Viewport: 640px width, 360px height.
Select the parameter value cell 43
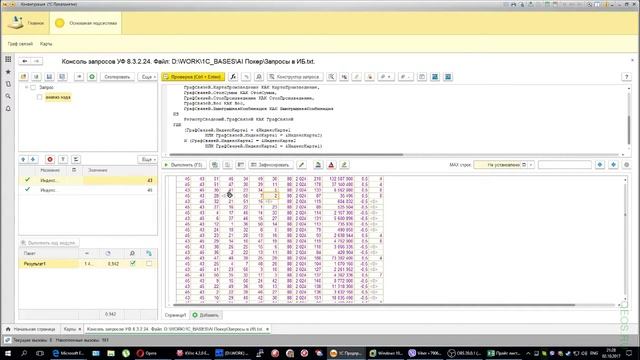point(120,180)
